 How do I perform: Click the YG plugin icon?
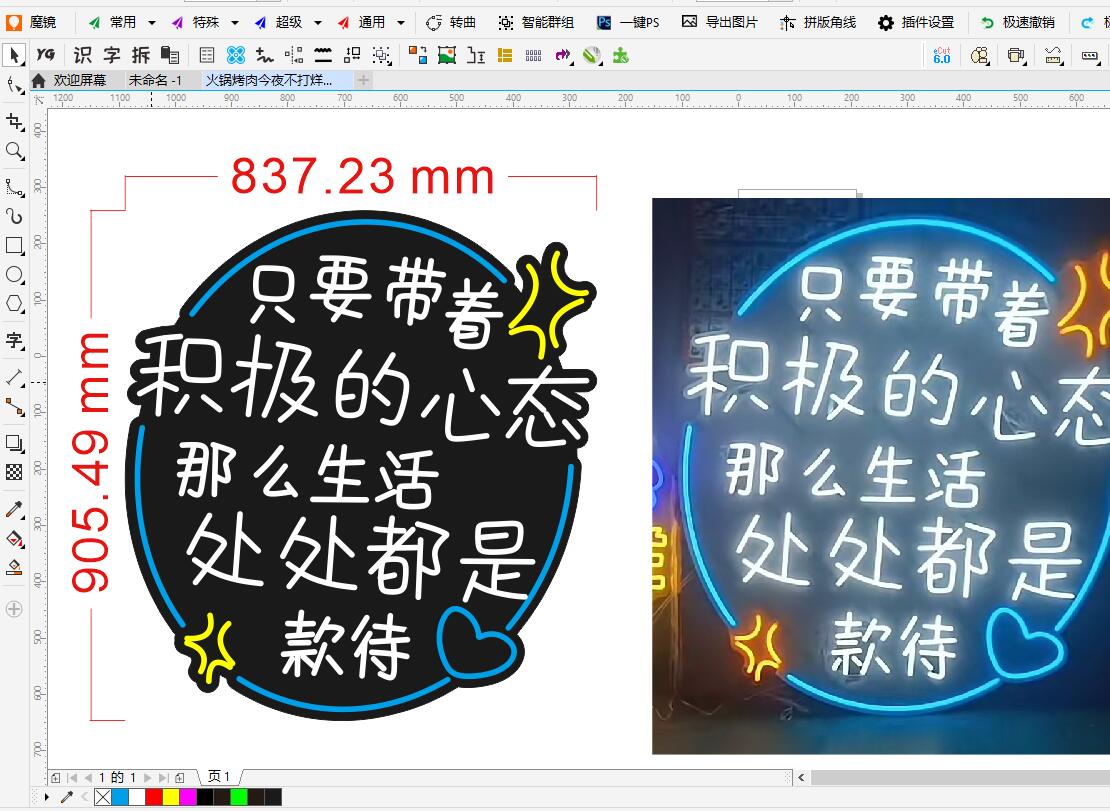pos(45,54)
